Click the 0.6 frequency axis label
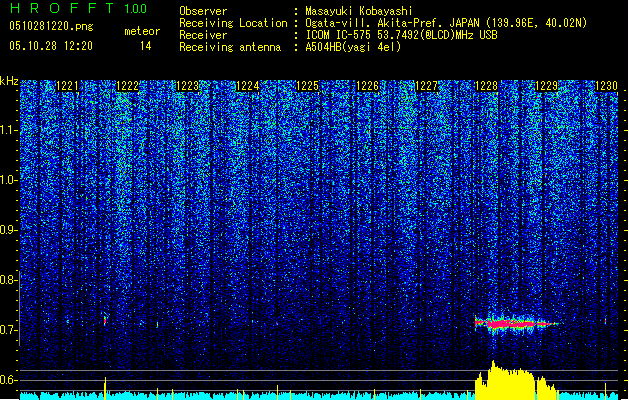The height and width of the screenshot is (400, 629). pyautogui.click(x=7, y=380)
